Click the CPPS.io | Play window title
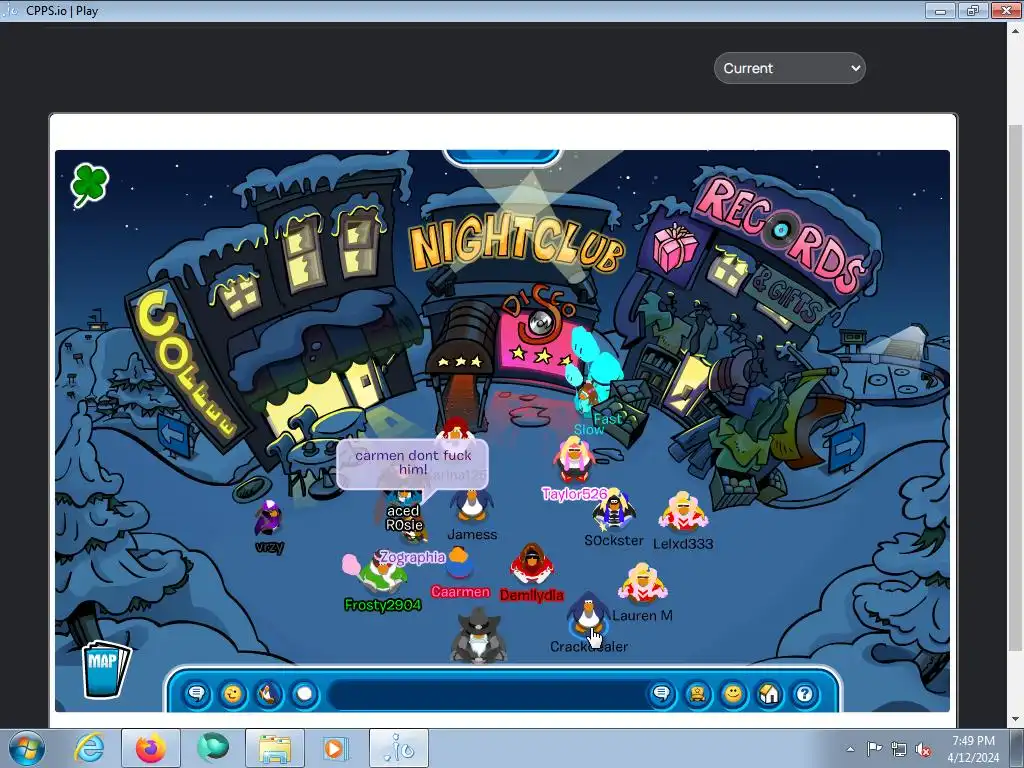The width and height of the screenshot is (1024, 768). (x=62, y=10)
